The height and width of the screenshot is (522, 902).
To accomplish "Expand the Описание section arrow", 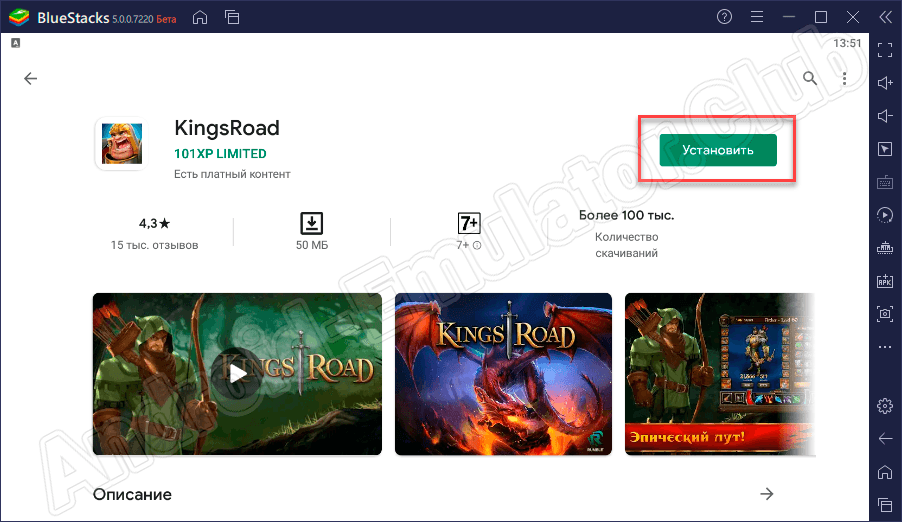I will (x=766, y=494).
